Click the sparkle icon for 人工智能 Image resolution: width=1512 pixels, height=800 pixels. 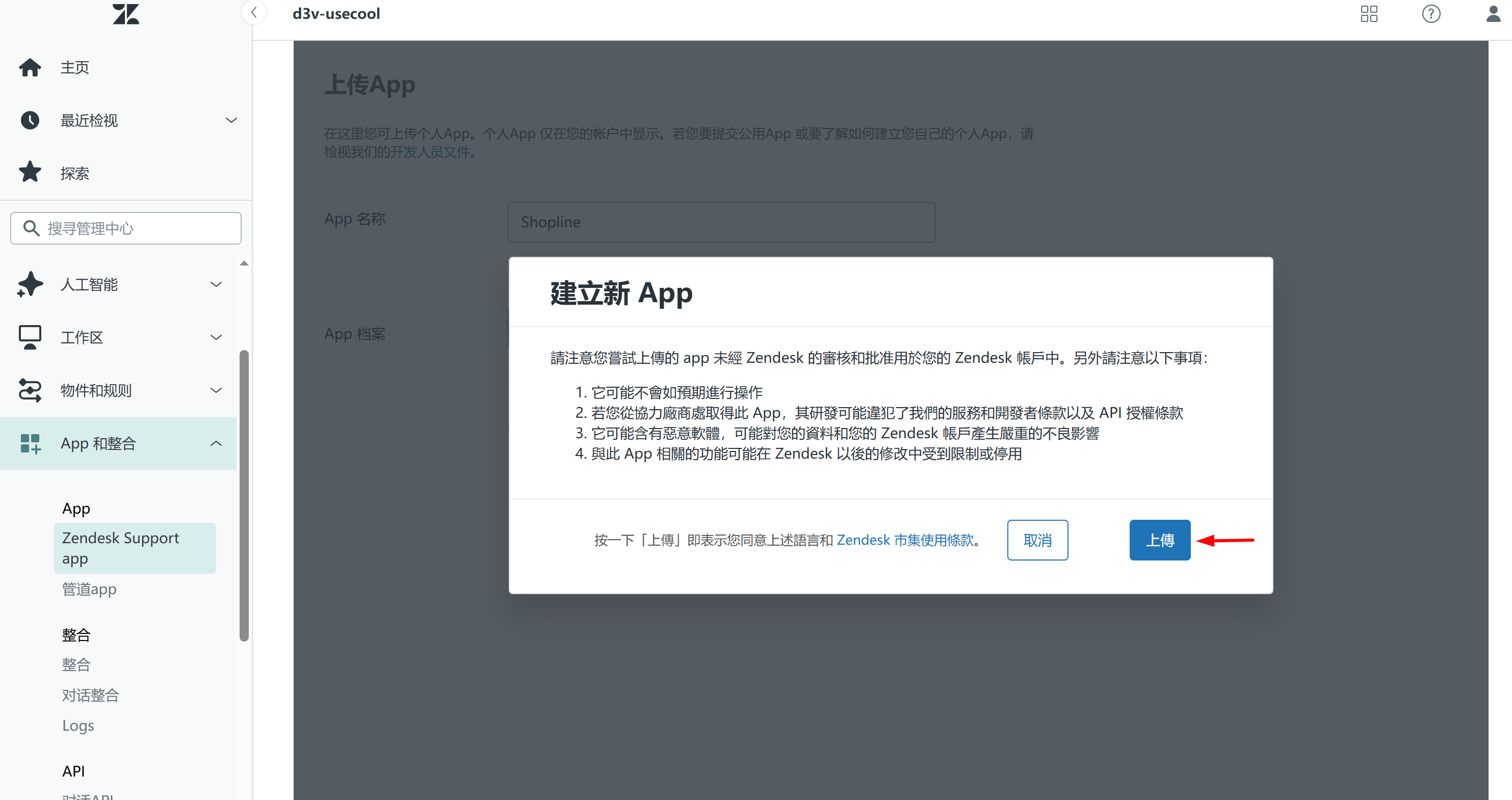pos(30,284)
